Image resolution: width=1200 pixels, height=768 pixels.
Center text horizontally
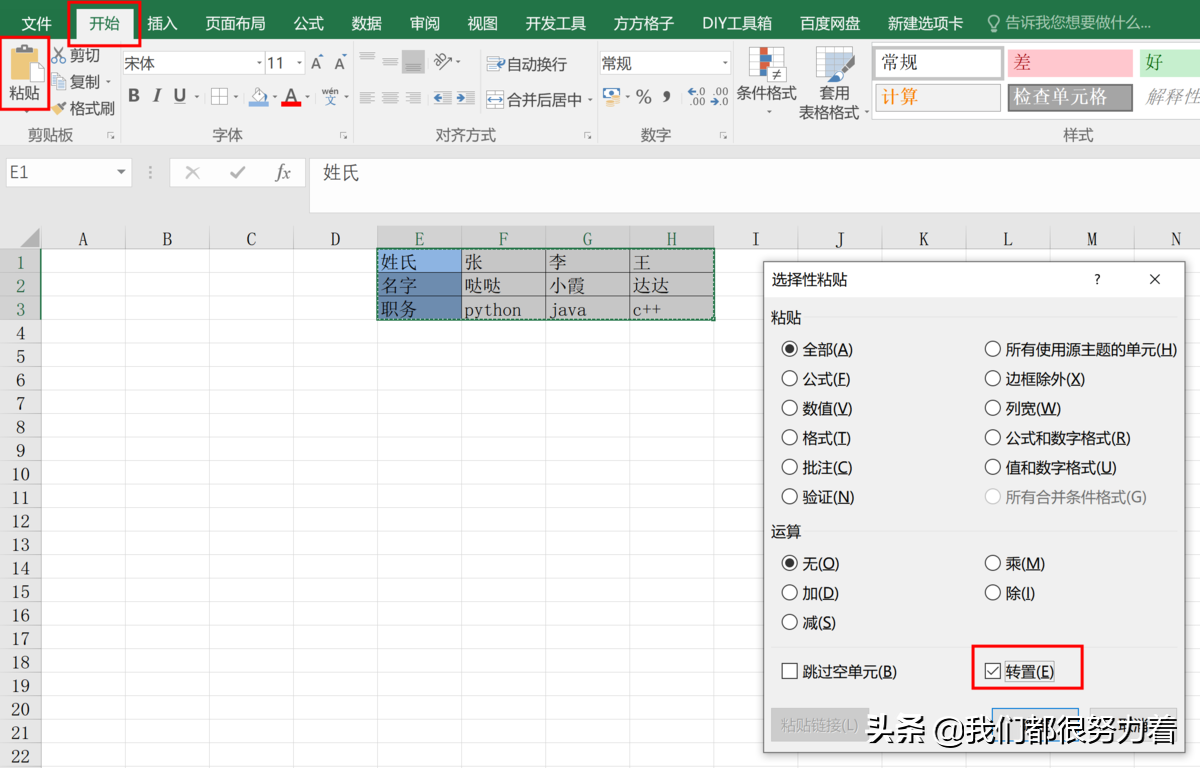(390, 98)
